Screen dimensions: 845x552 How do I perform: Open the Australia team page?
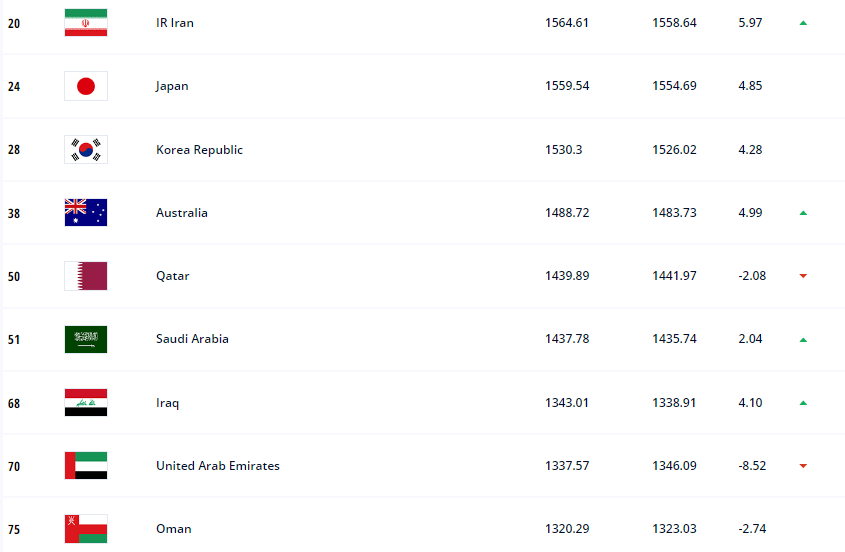point(182,213)
